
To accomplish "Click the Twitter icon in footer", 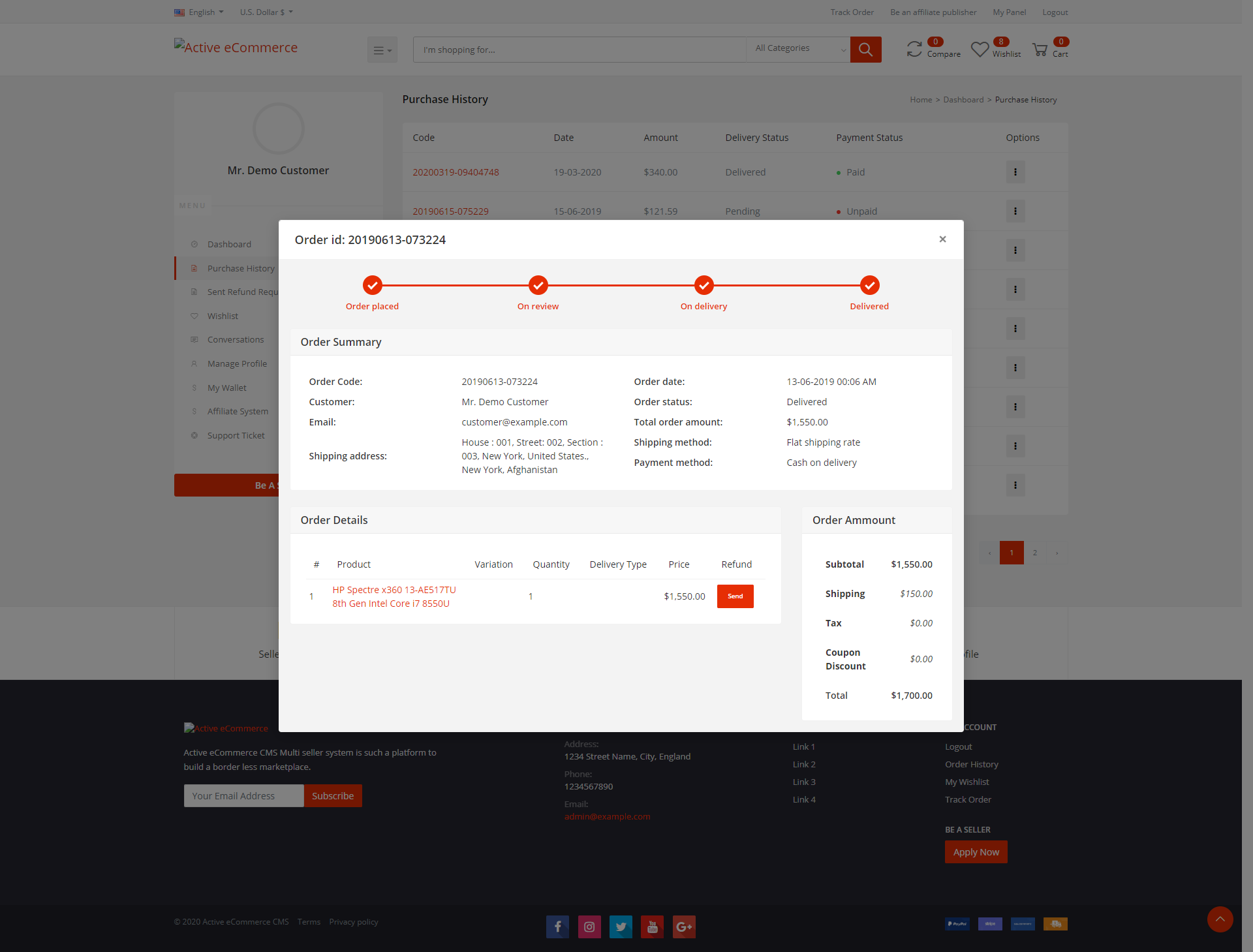I will [x=621, y=927].
